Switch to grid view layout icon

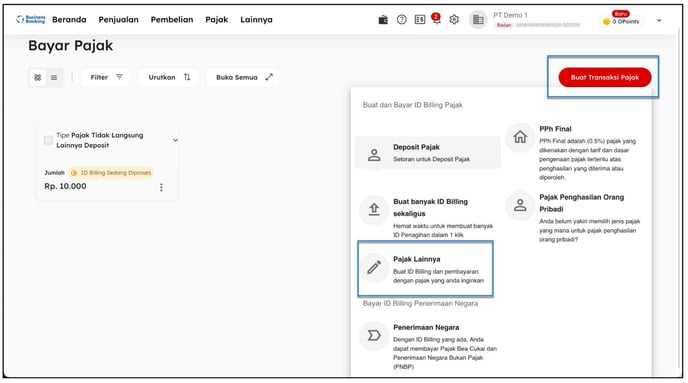[x=38, y=78]
